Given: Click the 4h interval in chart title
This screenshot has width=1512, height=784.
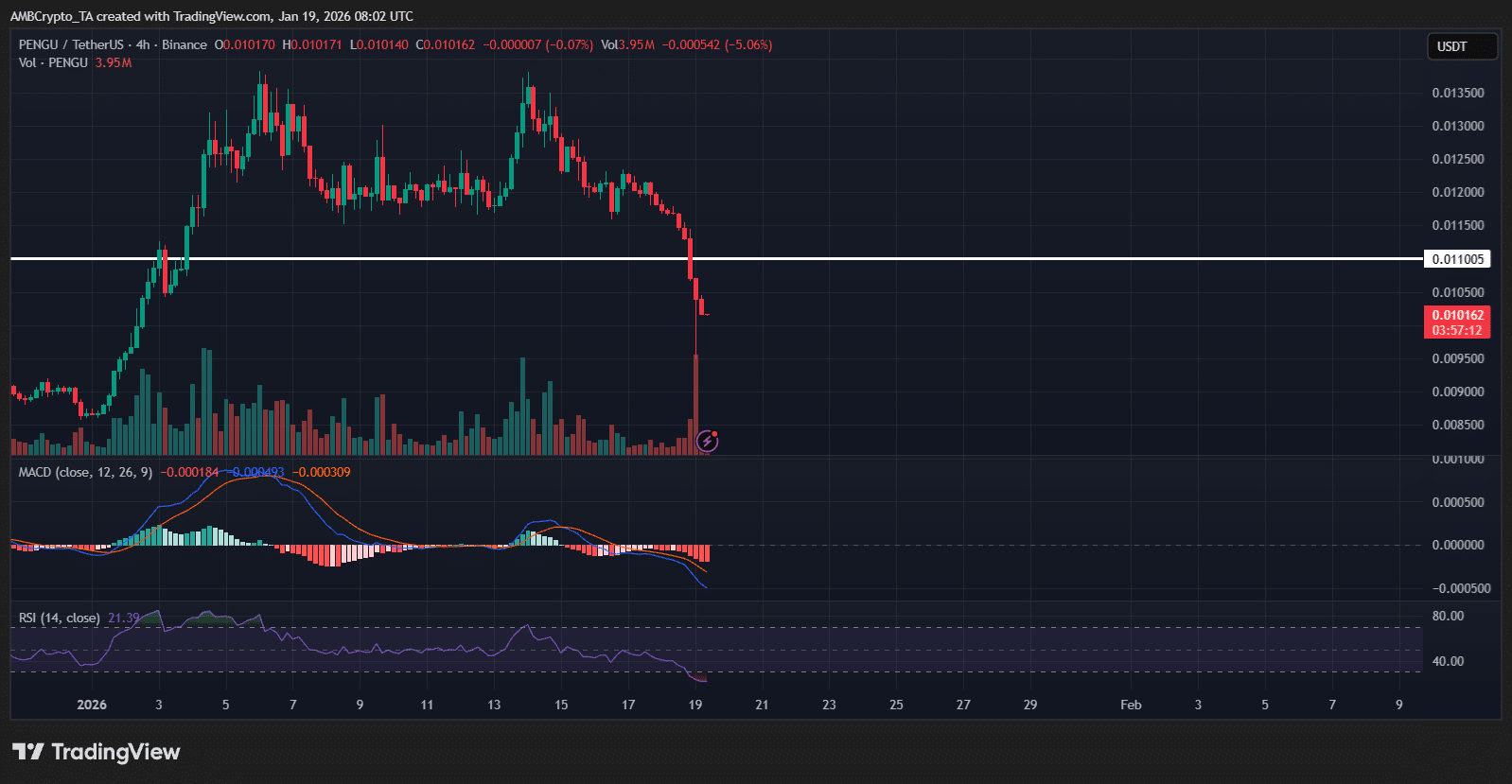Looking at the screenshot, I should tap(143, 44).
